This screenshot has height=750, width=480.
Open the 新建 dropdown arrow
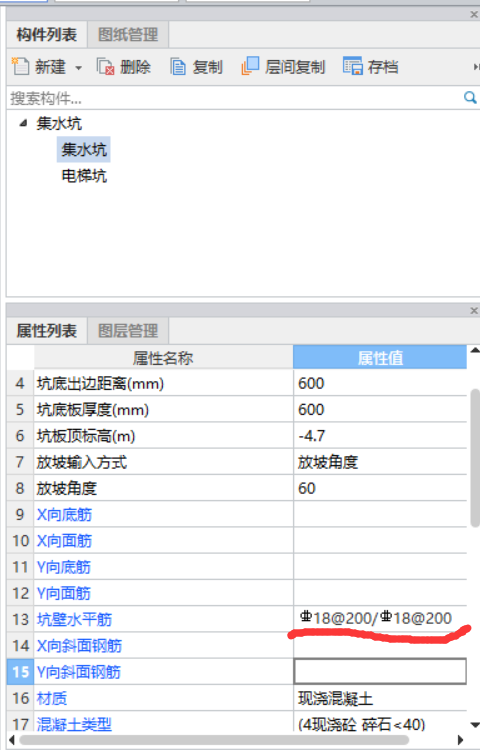[x=78, y=68]
